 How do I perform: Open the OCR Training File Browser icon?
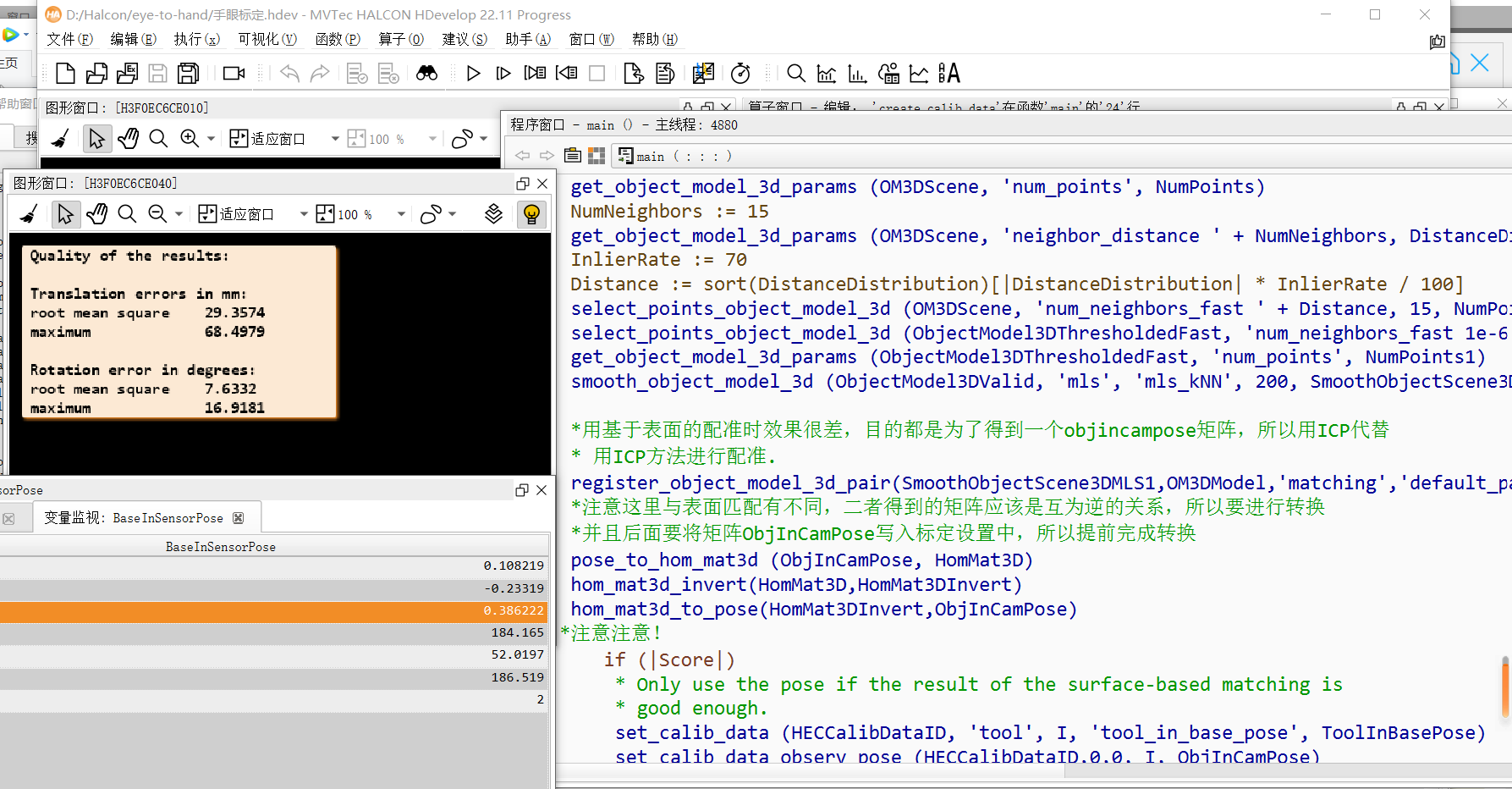click(x=949, y=74)
